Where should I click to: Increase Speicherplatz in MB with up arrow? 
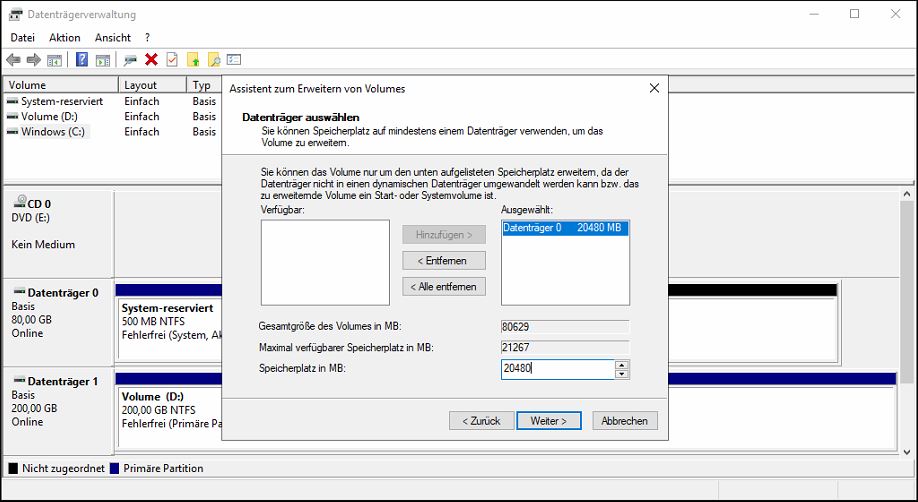click(x=622, y=365)
